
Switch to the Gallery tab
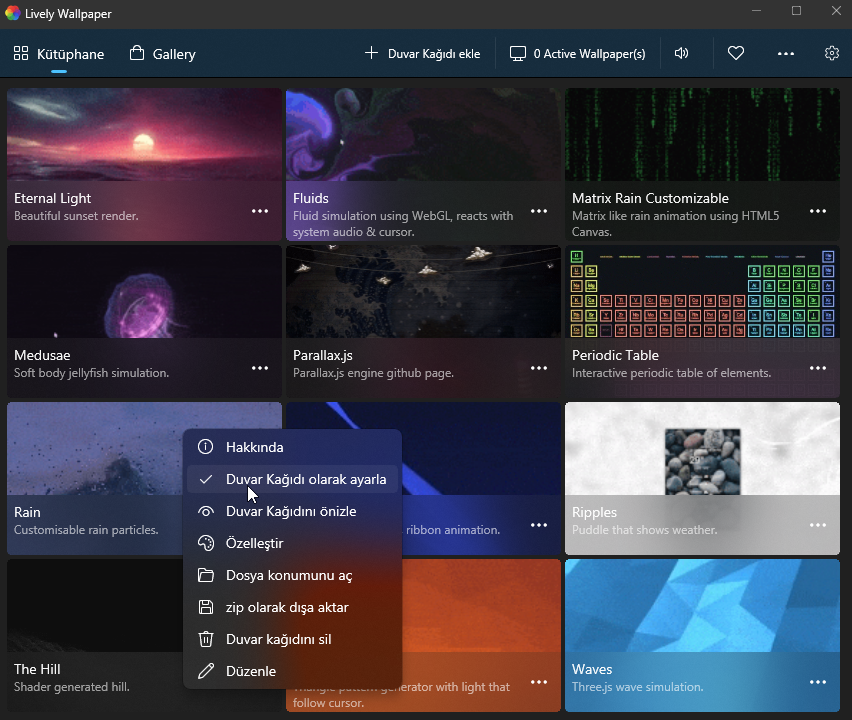(x=161, y=53)
